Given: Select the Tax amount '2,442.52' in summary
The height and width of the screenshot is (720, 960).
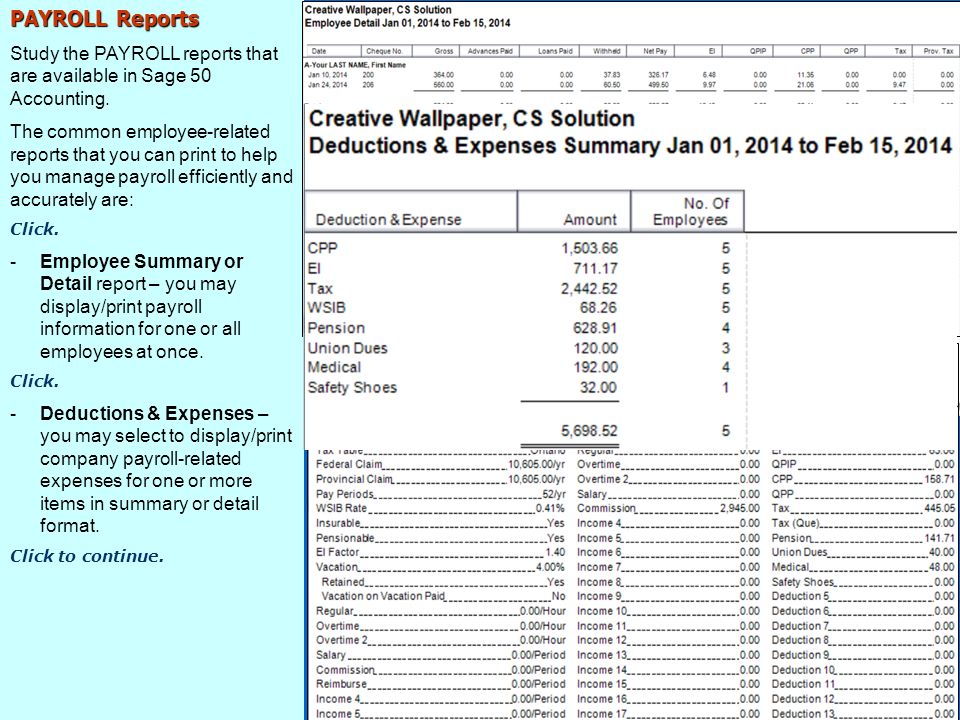Looking at the screenshot, I should point(590,288).
